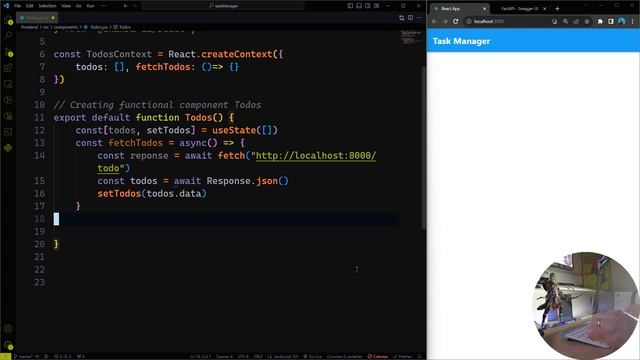The width and height of the screenshot is (640, 360).
Task: Open Customize Layout icon in title bar
Action: pos(376,6)
